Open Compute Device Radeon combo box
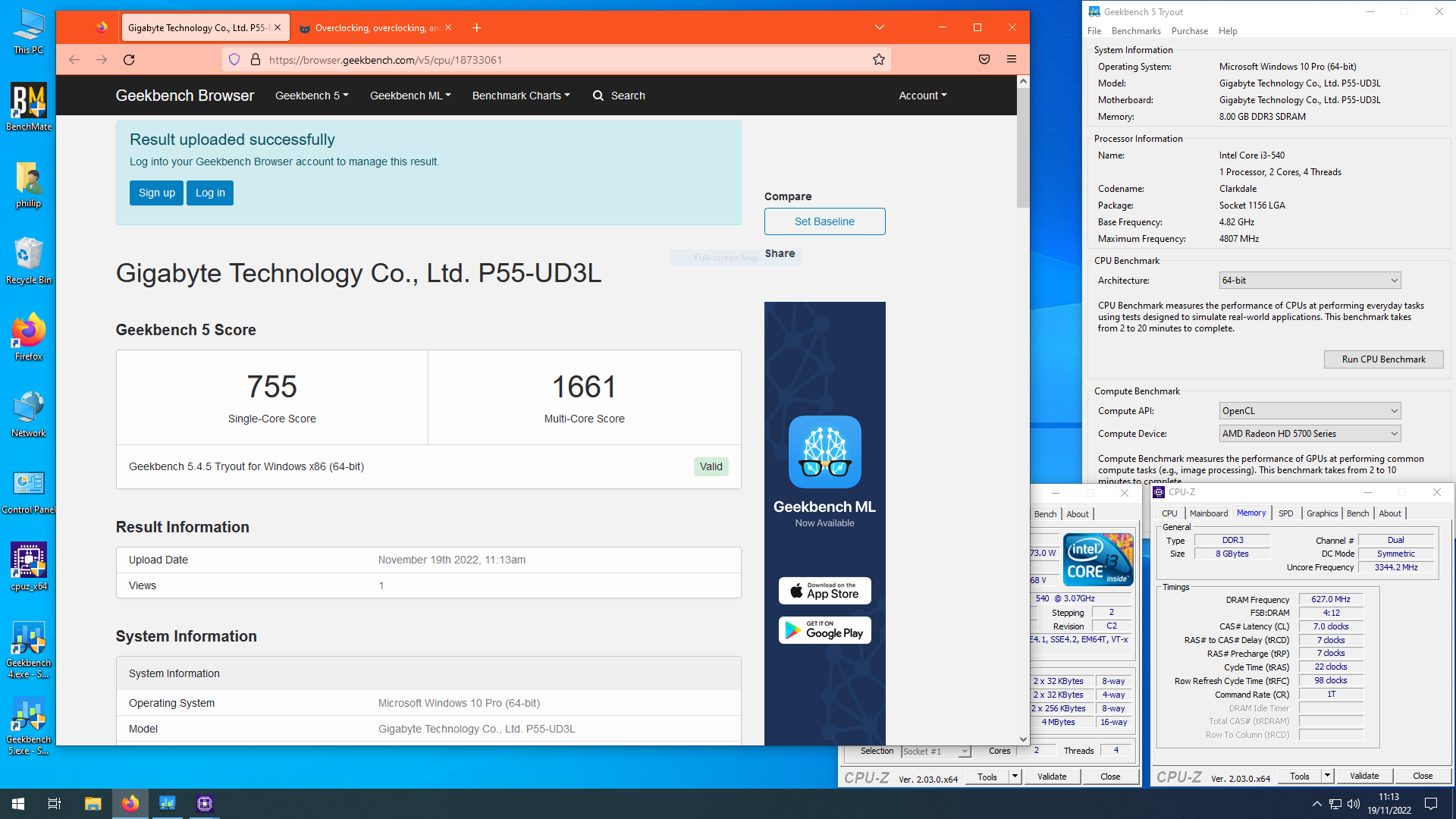The height and width of the screenshot is (819, 1456). (x=1310, y=434)
